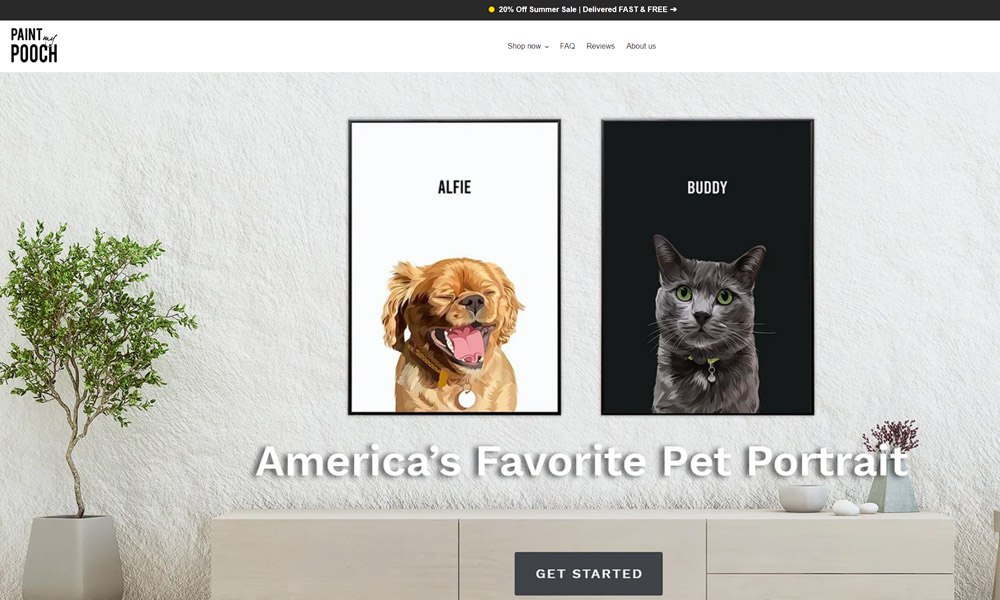The width and height of the screenshot is (1000, 600).
Task: Click the ALFIE name text
Action: [454, 187]
